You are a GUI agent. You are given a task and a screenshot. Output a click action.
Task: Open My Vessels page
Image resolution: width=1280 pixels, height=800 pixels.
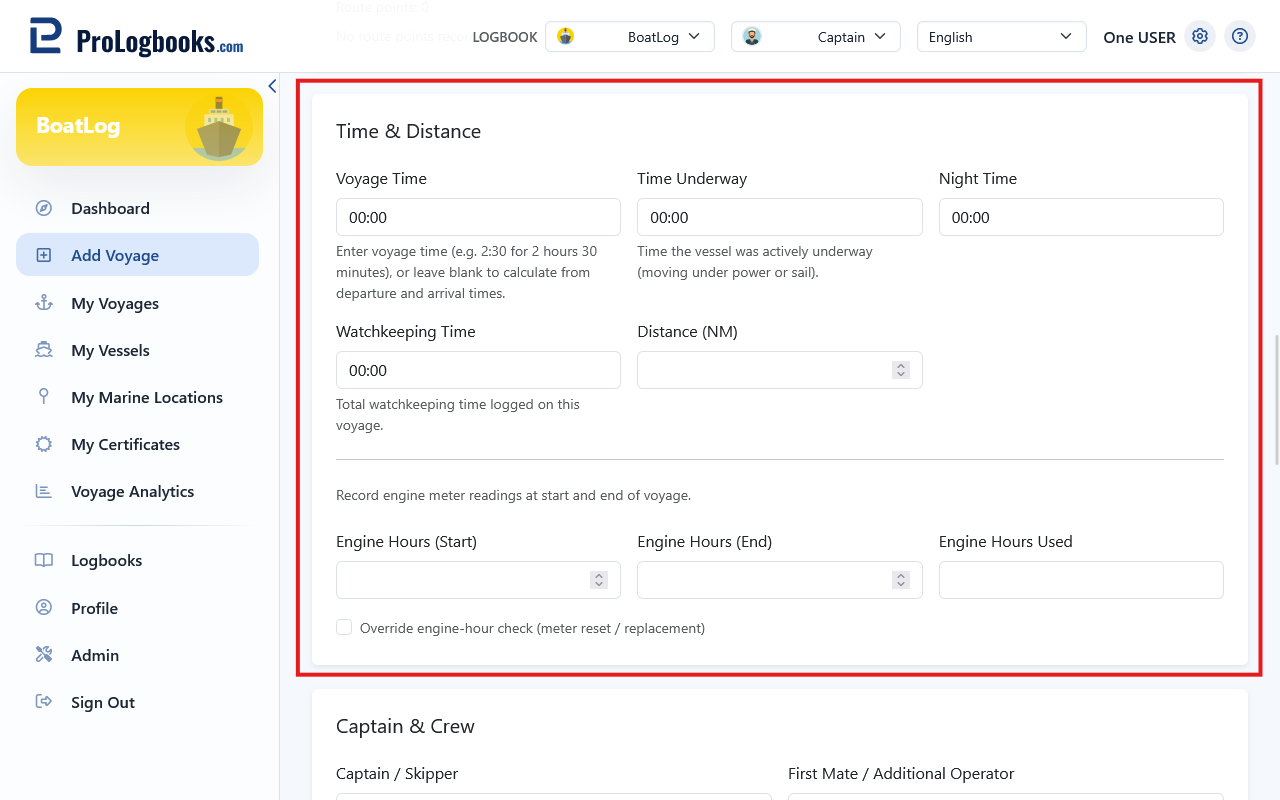[x=137, y=350]
